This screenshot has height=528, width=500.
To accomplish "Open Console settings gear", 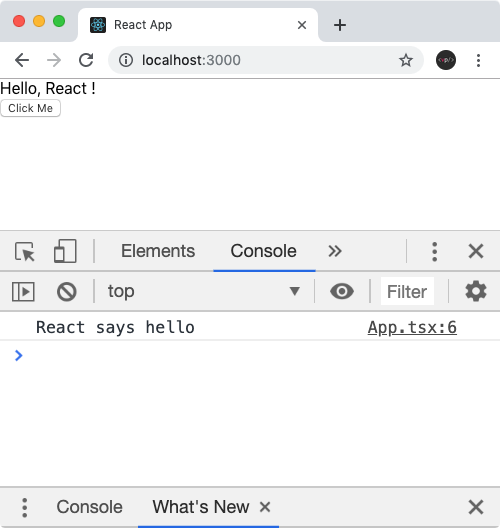I will (x=476, y=292).
